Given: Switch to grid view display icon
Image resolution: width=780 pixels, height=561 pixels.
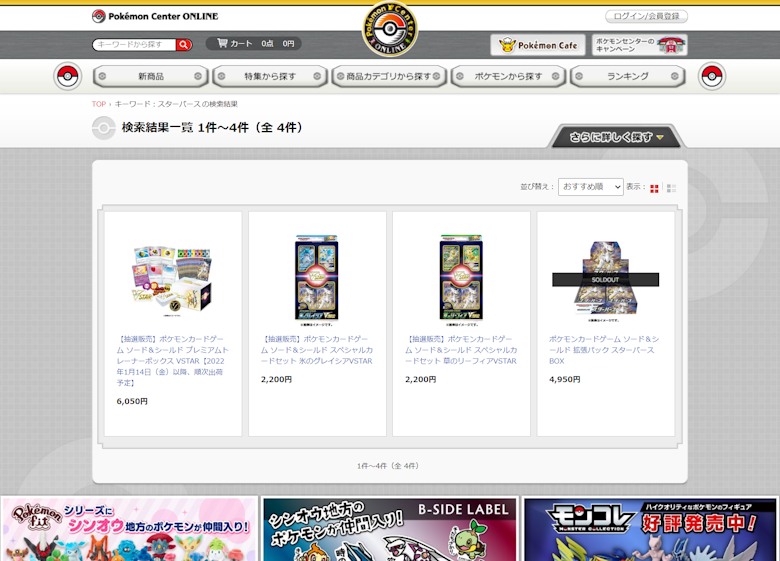Looking at the screenshot, I should [655, 188].
